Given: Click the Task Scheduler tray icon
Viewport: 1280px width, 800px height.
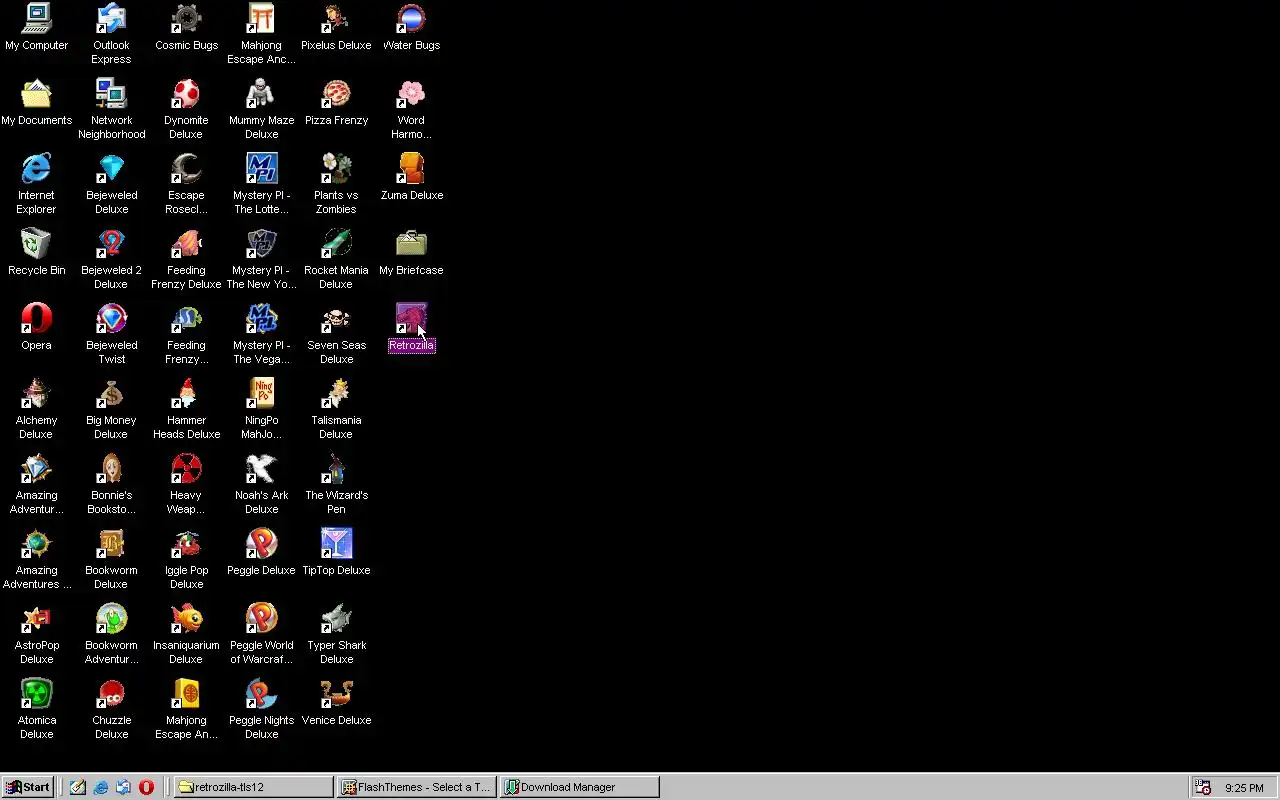Looking at the screenshot, I should point(1204,787).
